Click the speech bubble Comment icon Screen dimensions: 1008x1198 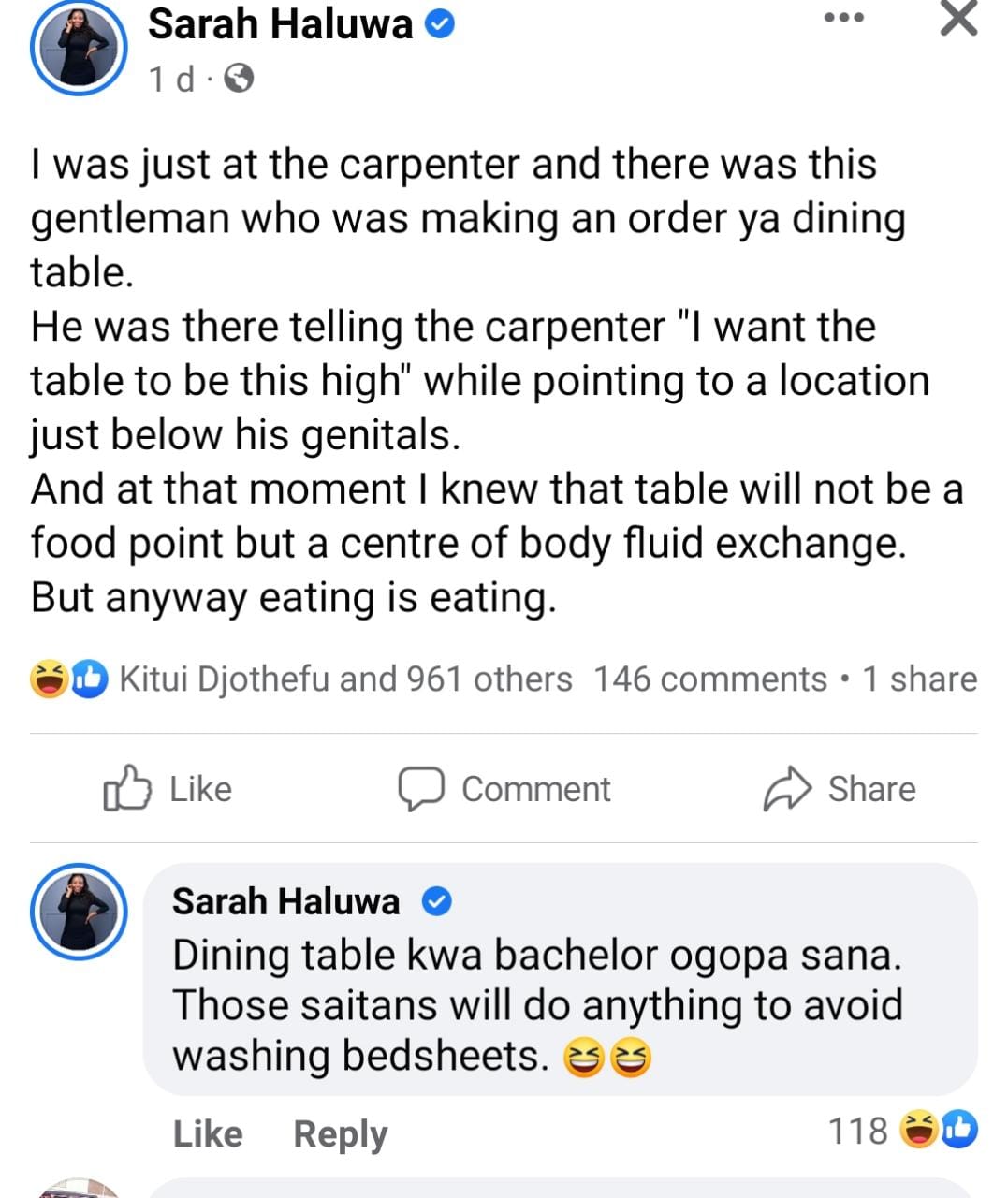(x=421, y=788)
